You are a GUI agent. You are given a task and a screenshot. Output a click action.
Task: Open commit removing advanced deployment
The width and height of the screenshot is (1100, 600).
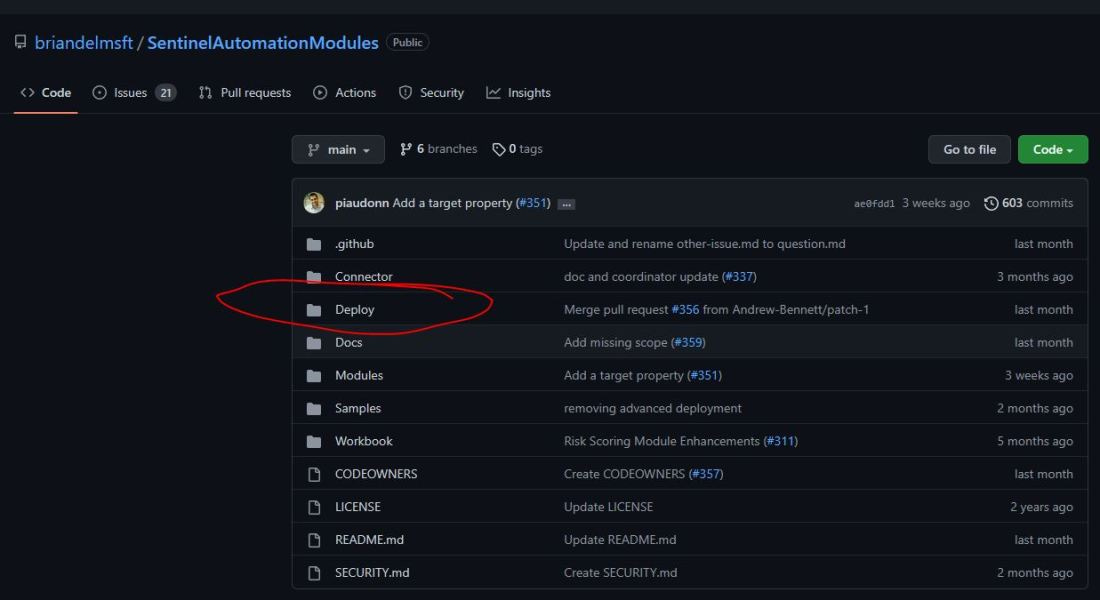(652, 408)
